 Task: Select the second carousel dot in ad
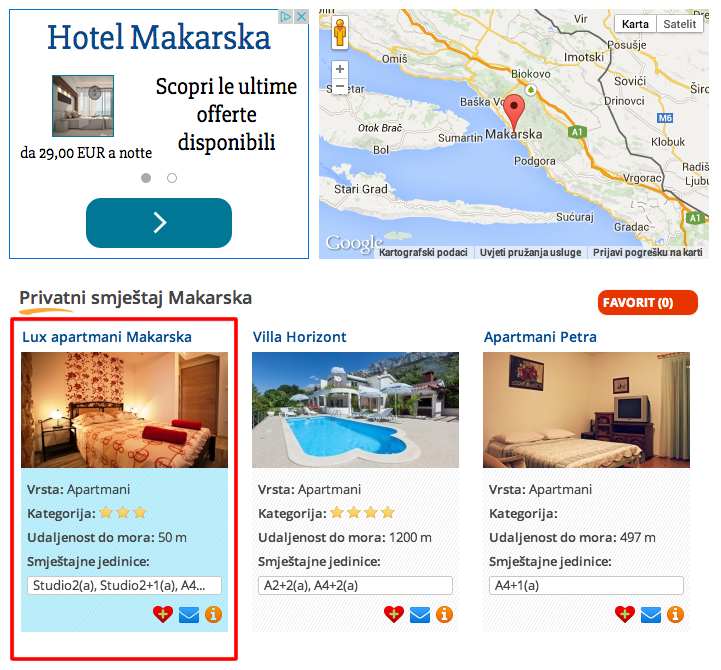pyautogui.click(x=172, y=178)
